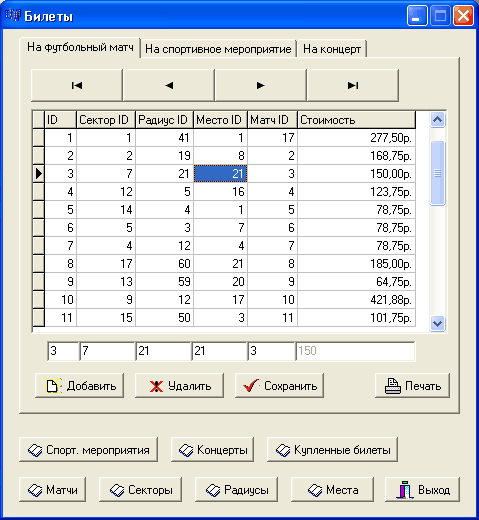Switch to the На концерт tab
479x520 pixels.
point(332,49)
